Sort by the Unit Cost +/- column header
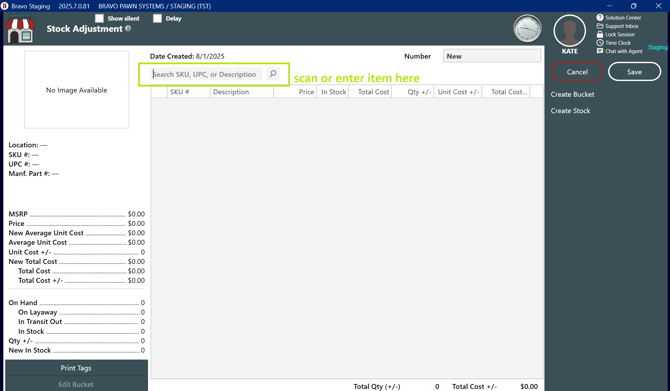670x391 pixels. click(458, 92)
